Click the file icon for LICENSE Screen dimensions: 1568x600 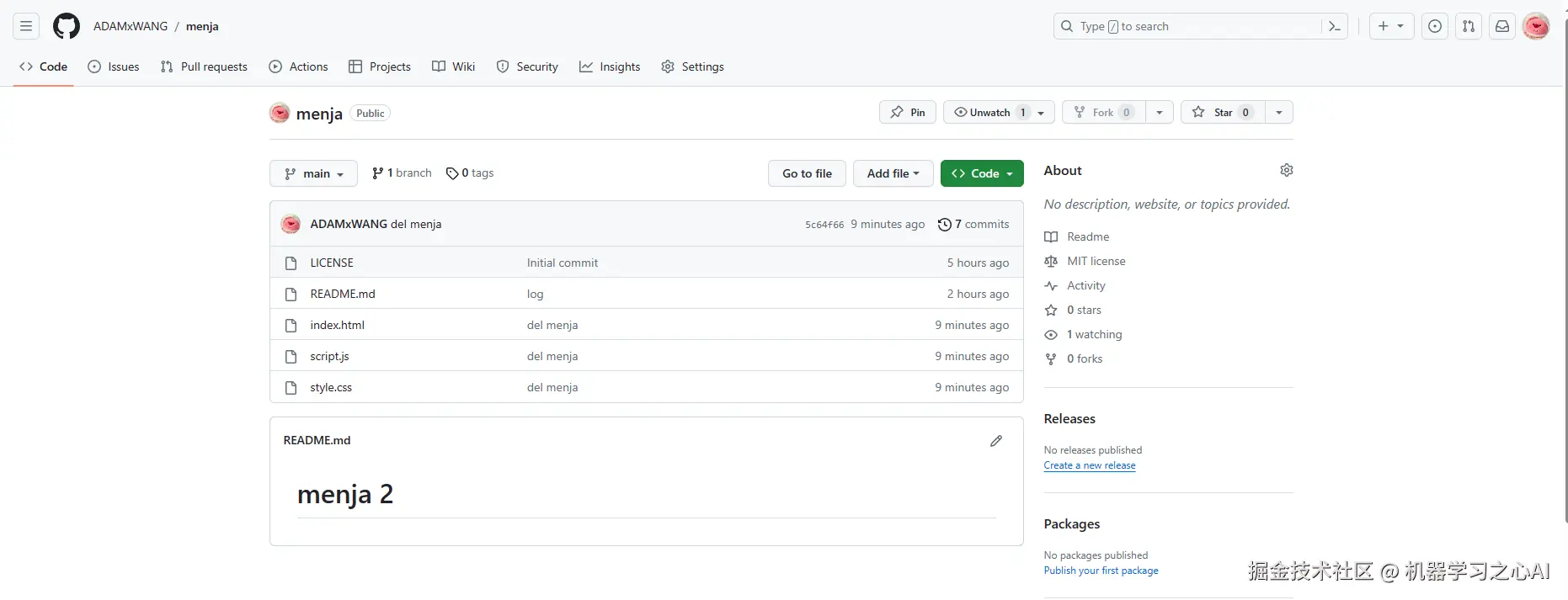click(x=291, y=263)
